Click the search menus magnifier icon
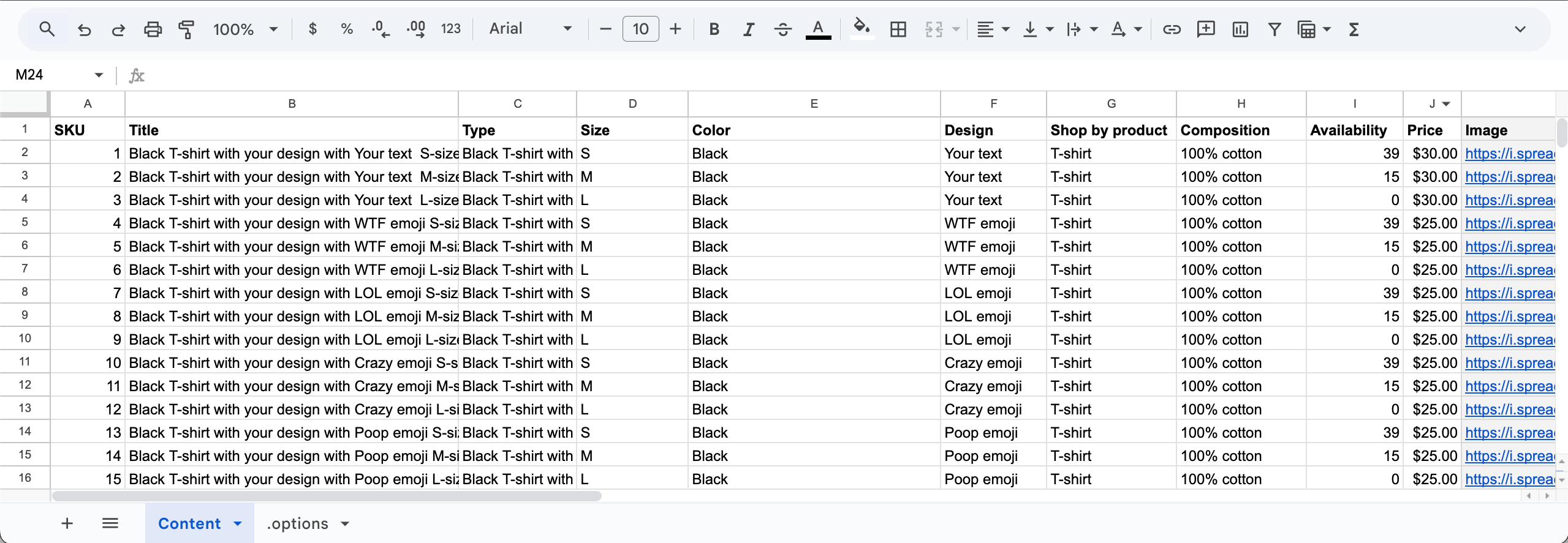Screen dimensions: 1568x543 click(47, 29)
